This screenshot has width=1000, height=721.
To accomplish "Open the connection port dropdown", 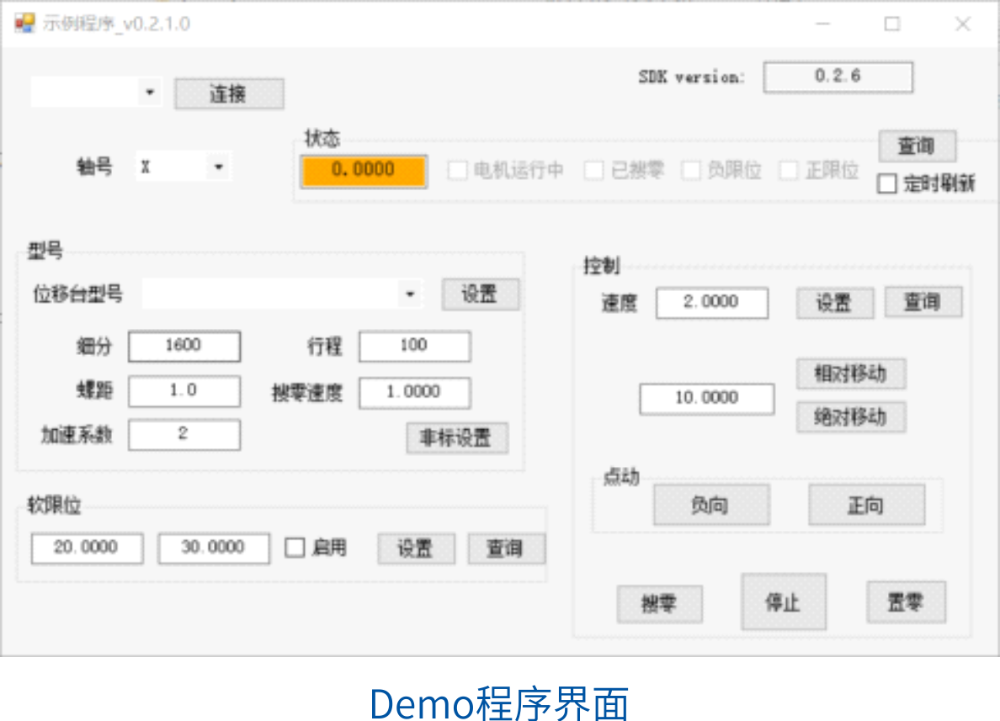I will (150, 92).
